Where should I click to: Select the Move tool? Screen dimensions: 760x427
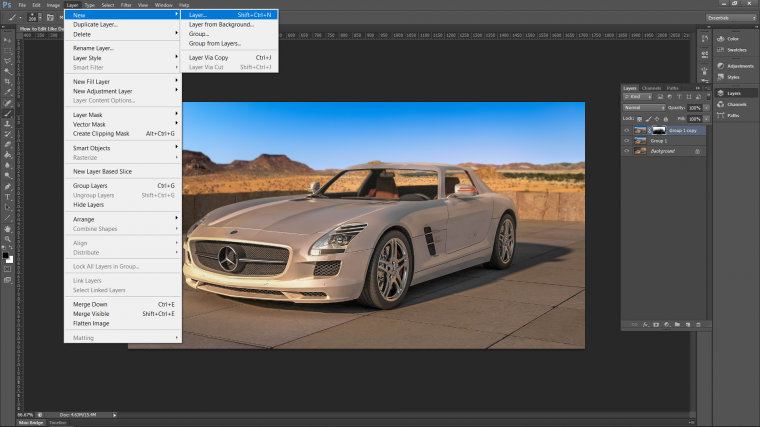click(x=7, y=40)
